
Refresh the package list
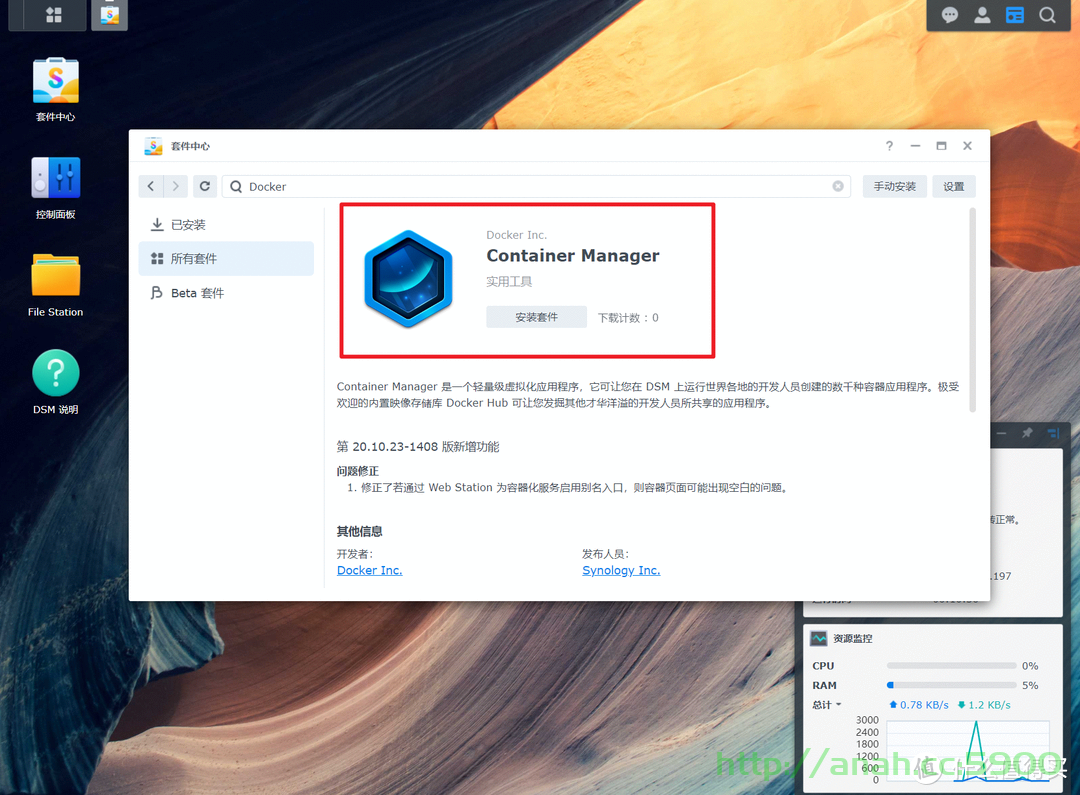tap(205, 186)
